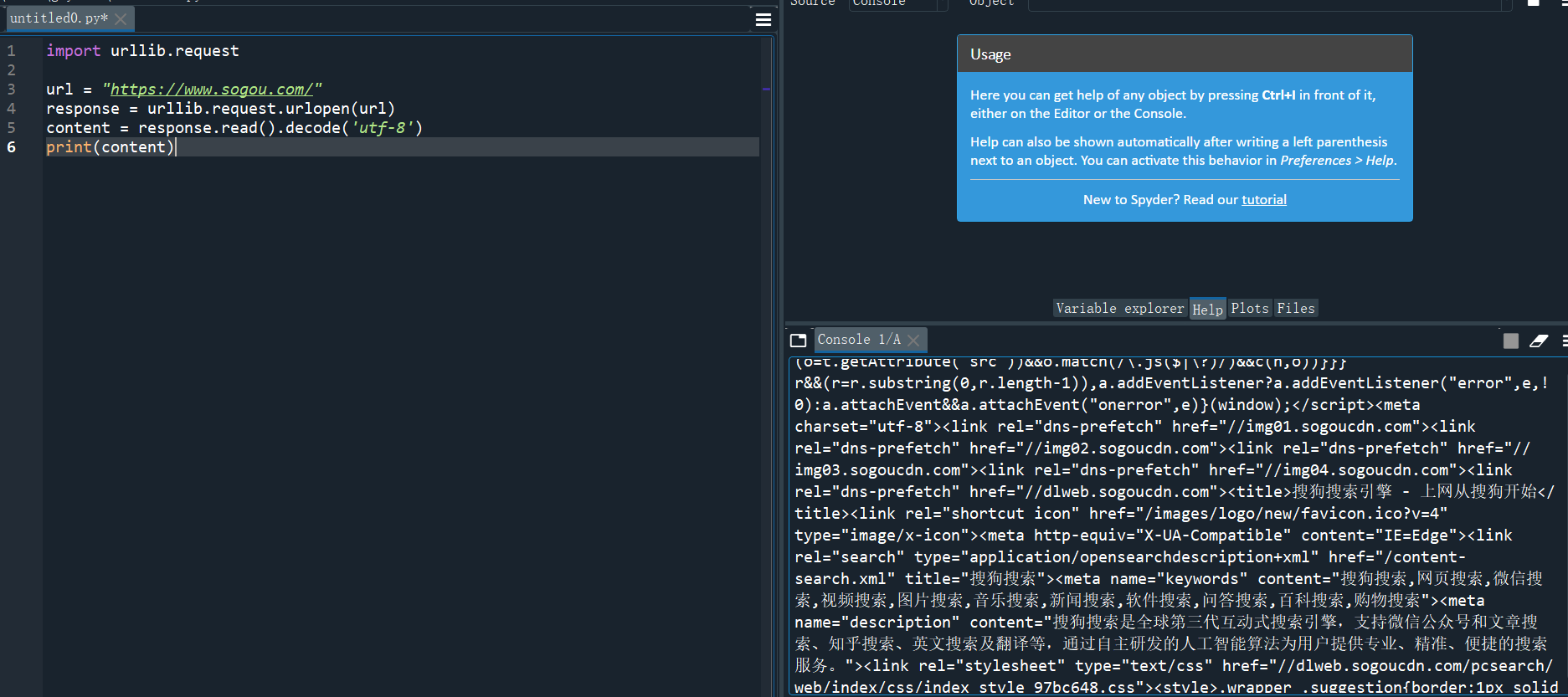Click 'rel="shortcut icon"' in console output
This screenshot has height=697, width=1568.
coord(992,514)
